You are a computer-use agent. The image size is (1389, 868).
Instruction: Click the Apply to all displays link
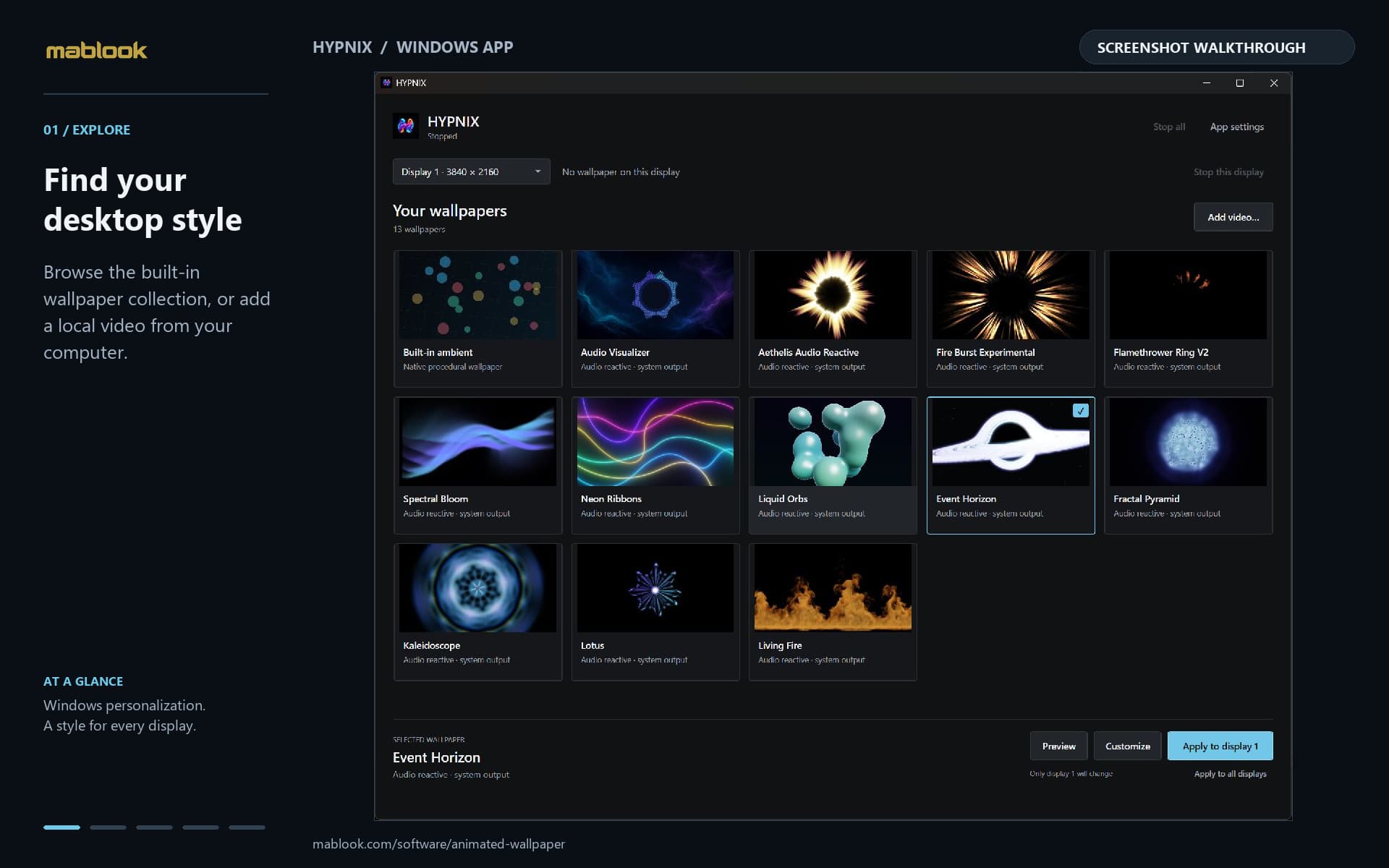[x=1230, y=774]
